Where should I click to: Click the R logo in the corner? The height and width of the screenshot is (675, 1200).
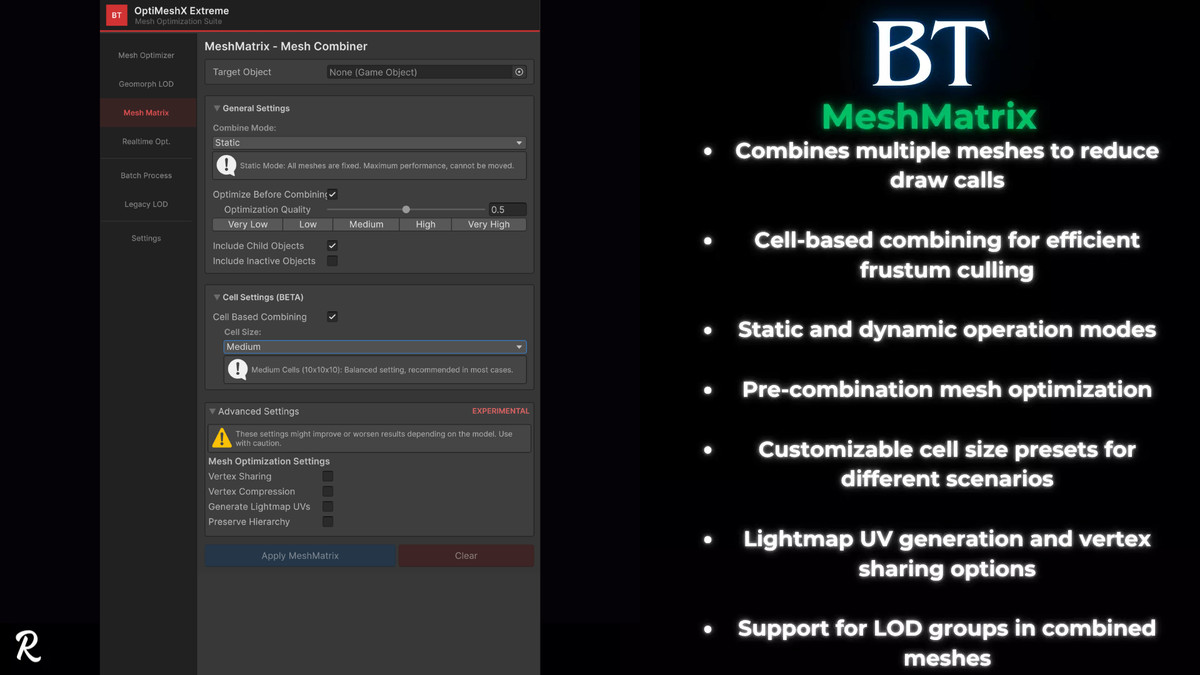pos(28,646)
